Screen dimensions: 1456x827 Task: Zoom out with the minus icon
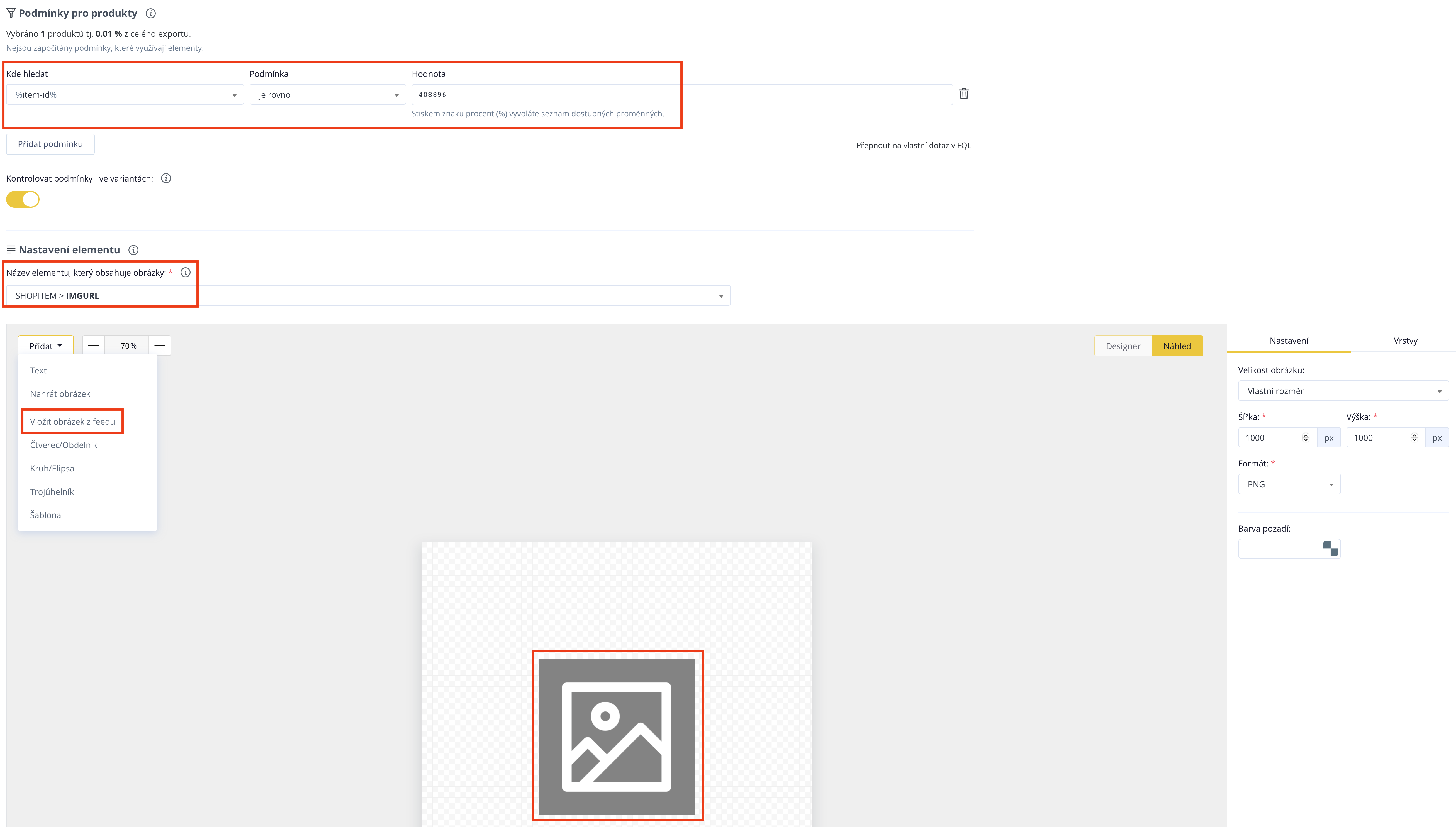click(94, 345)
